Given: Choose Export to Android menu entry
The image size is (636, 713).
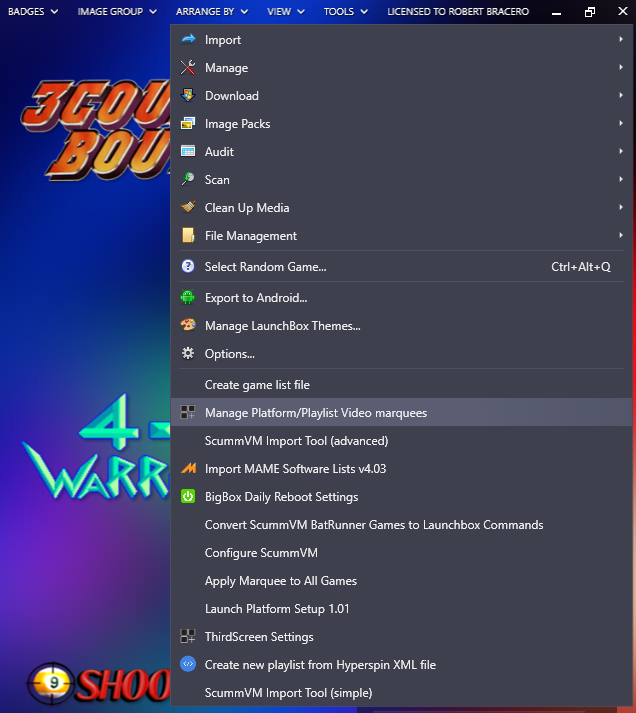Looking at the screenshot, I should click(401, 298).
